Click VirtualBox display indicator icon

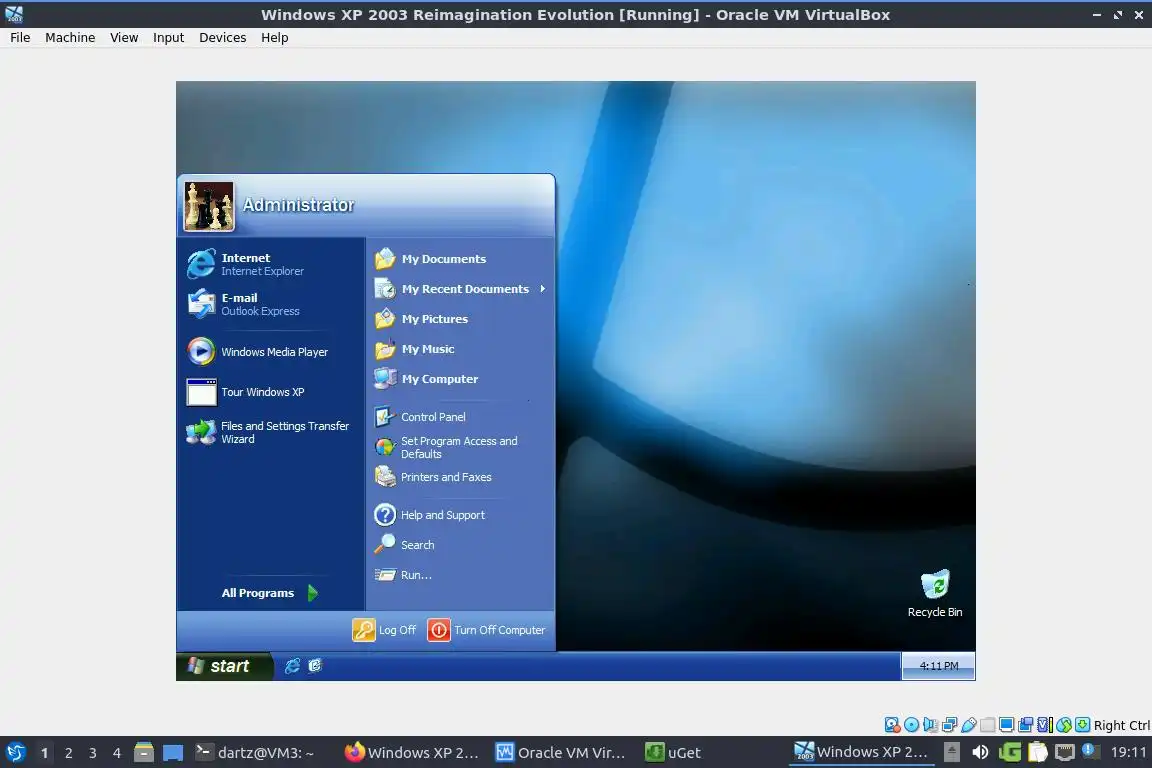1007,725
